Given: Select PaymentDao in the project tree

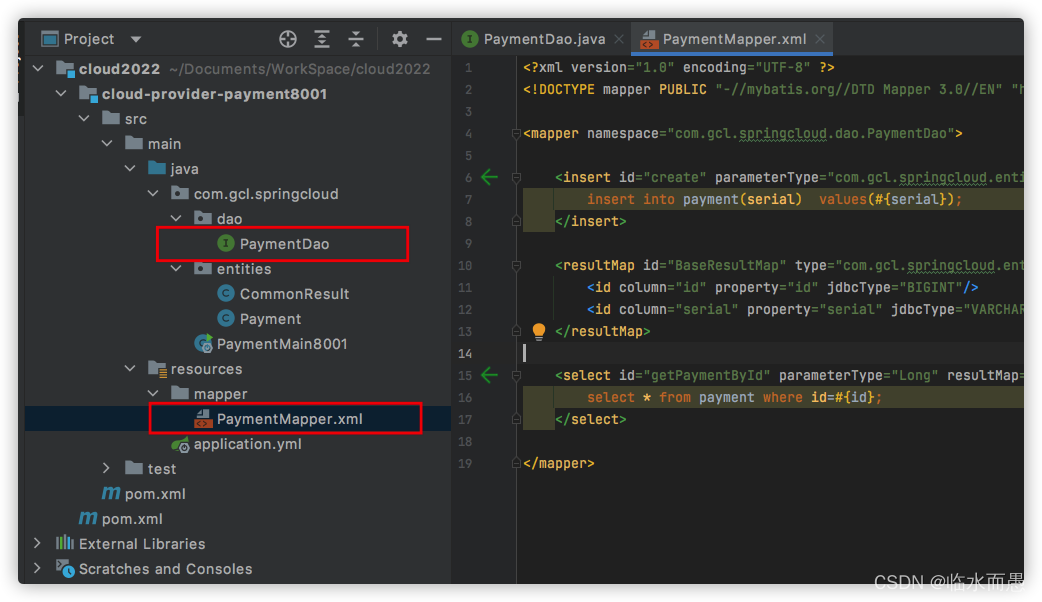Looking at the screenshot, I should [x=284, y=244].
